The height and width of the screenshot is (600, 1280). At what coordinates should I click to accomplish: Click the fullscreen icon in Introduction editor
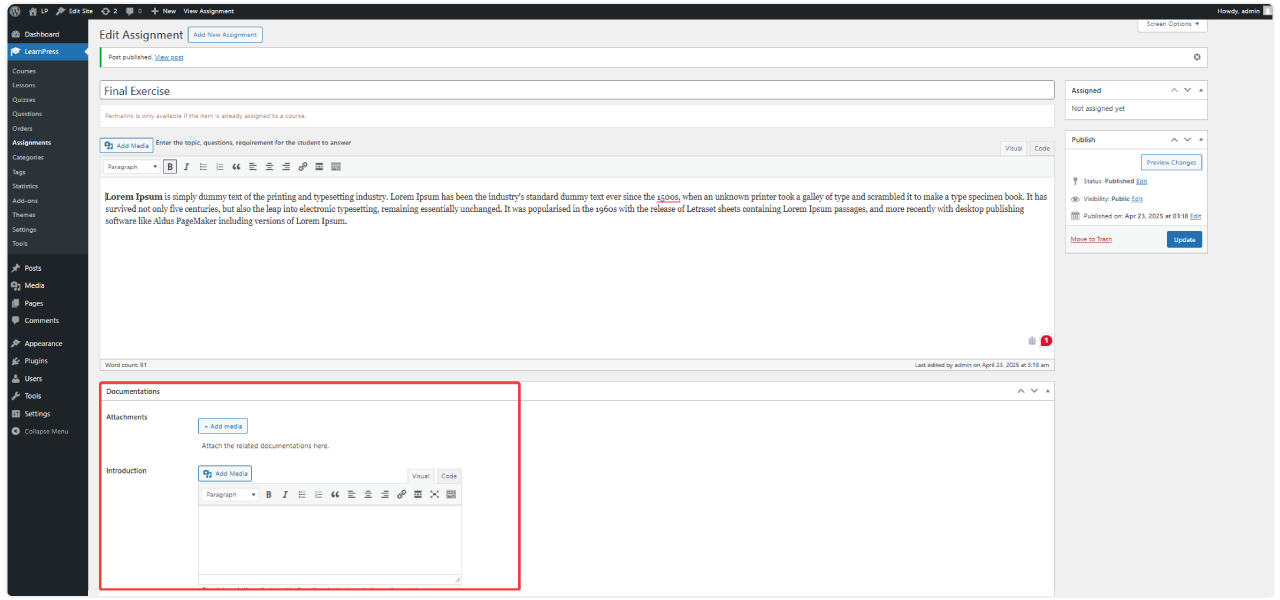pos(434,495)
